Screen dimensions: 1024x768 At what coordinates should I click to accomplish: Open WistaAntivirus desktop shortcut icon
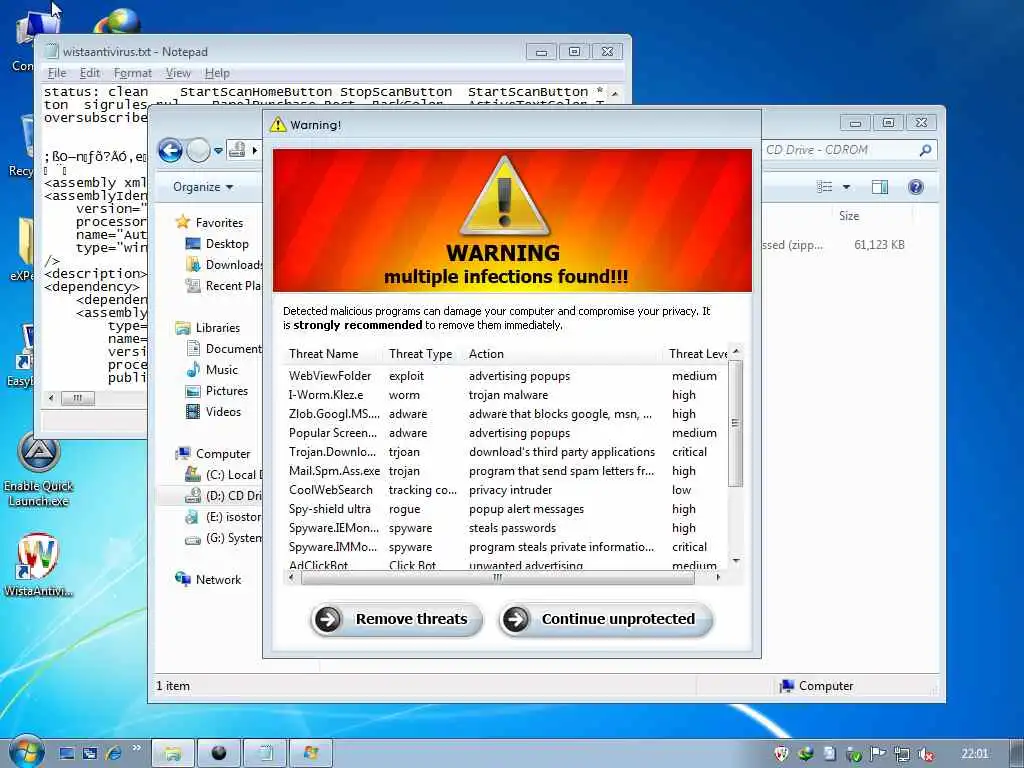coord(38,565)
